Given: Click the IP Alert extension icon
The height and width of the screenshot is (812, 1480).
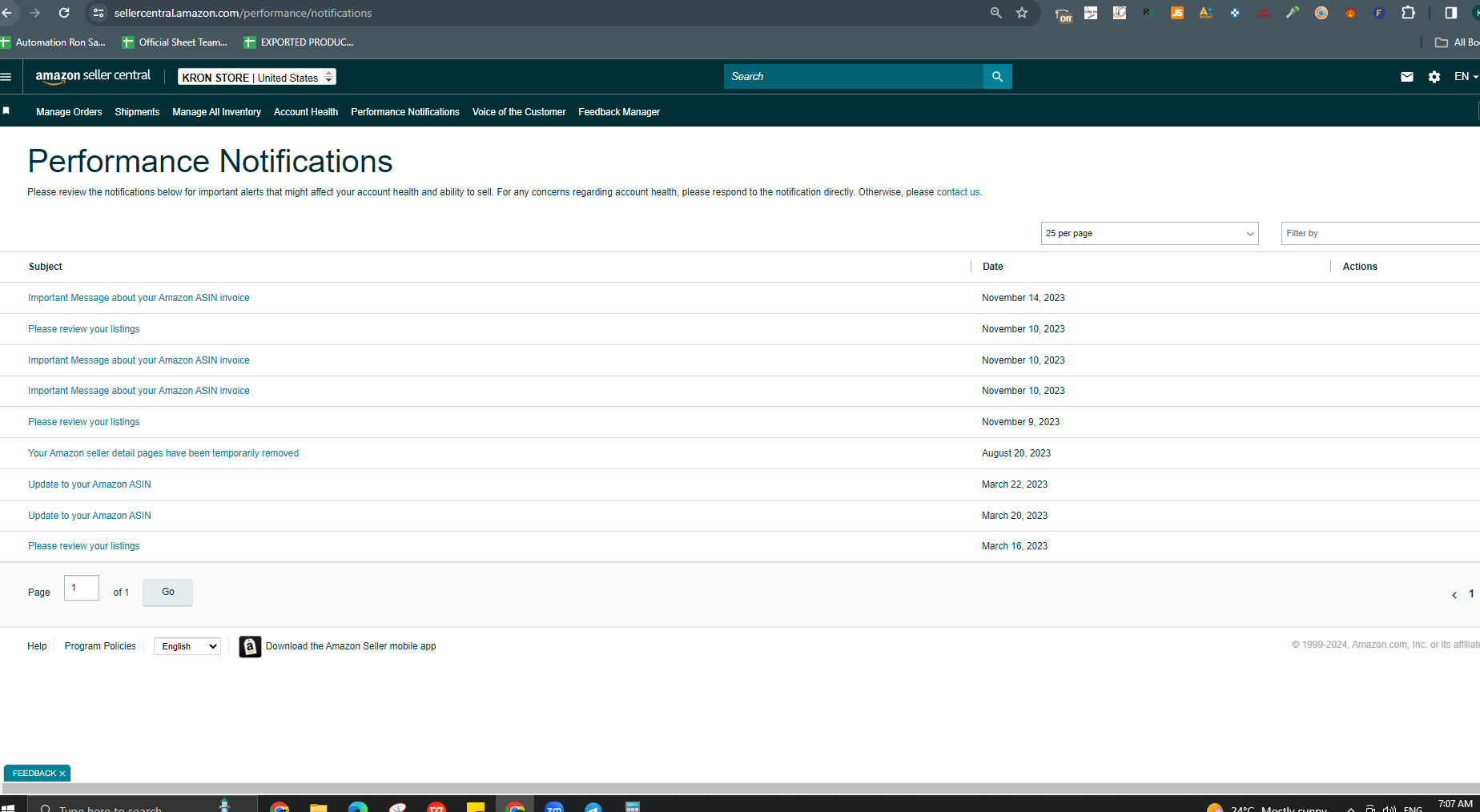Looking at the screenshot, I should tap(1264, 13).
